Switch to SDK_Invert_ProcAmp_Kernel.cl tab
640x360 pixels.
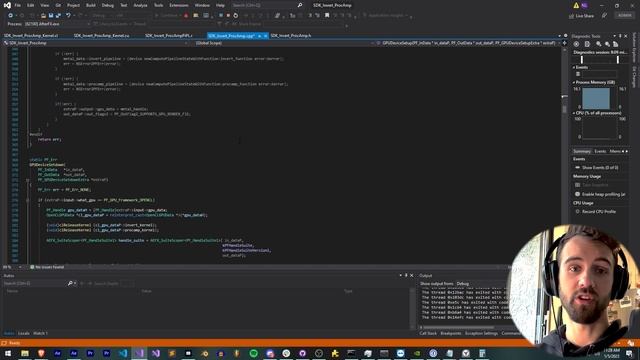click(x=31, y=36)
